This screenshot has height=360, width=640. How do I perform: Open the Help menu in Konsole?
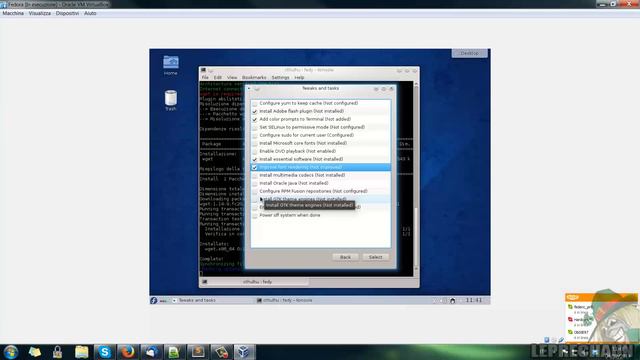(x=299, y=78)
